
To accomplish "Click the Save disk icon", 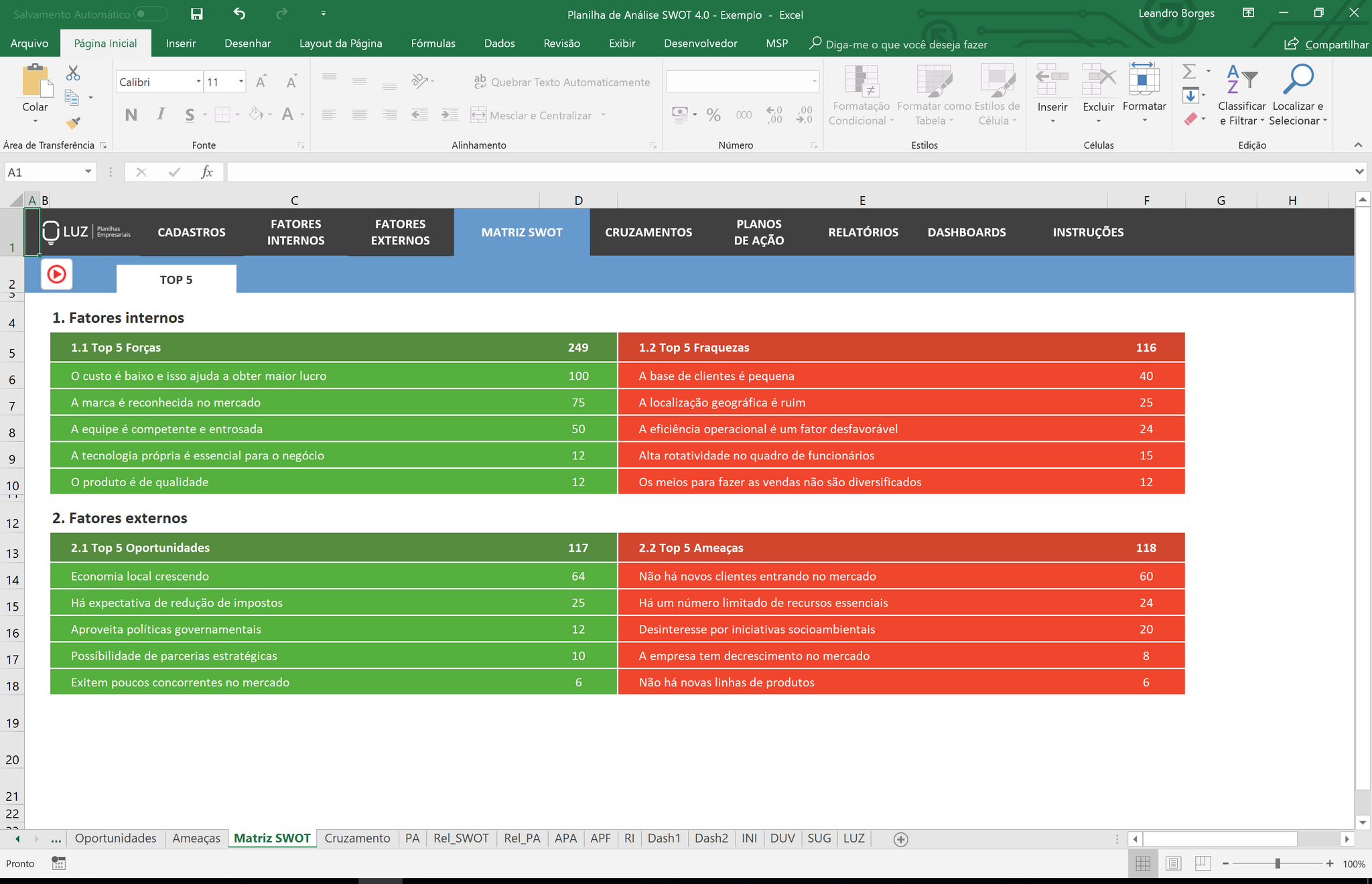I will (196, 14).
